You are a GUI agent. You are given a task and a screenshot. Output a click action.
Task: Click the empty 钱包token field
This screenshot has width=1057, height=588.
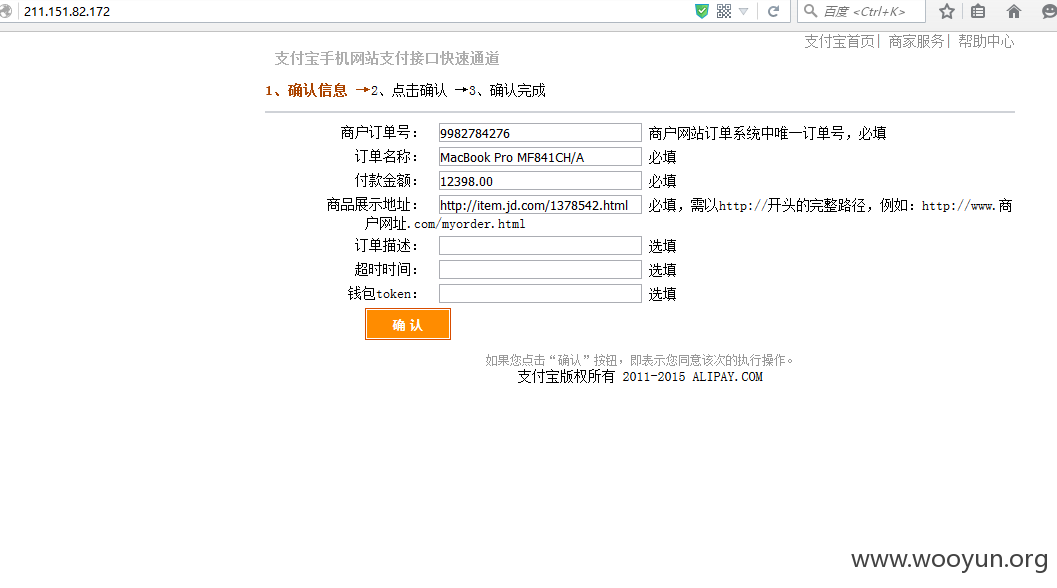(x=540, y=293)
